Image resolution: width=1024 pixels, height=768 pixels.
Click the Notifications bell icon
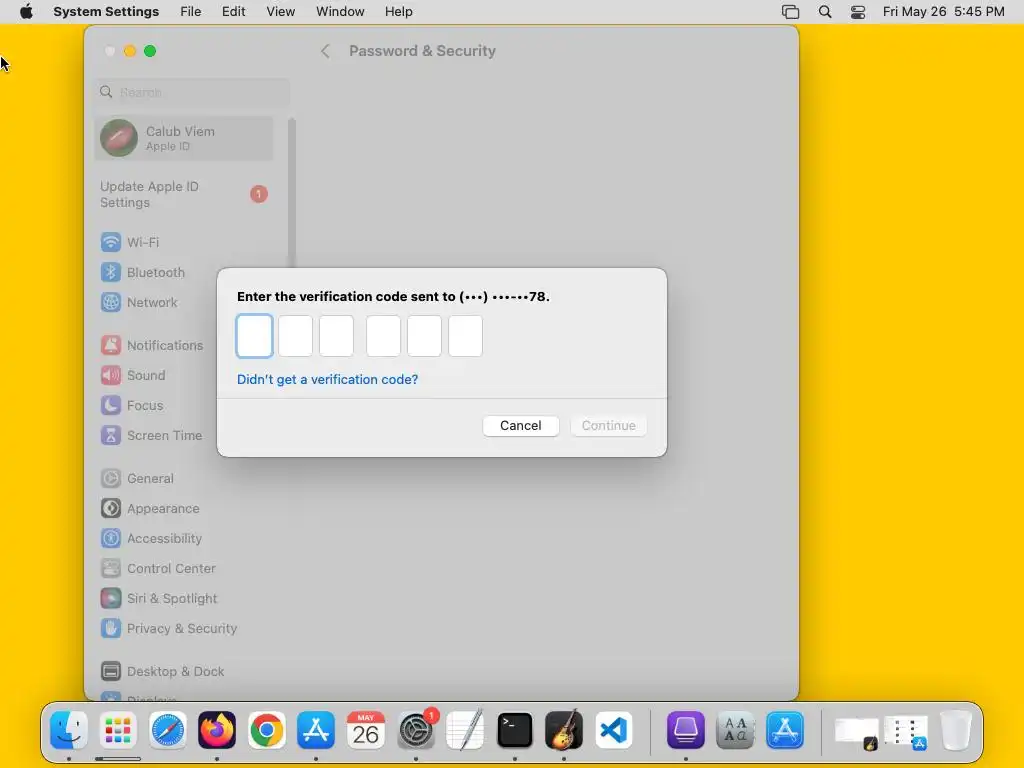pyautogui.click(x=110, y=345)
